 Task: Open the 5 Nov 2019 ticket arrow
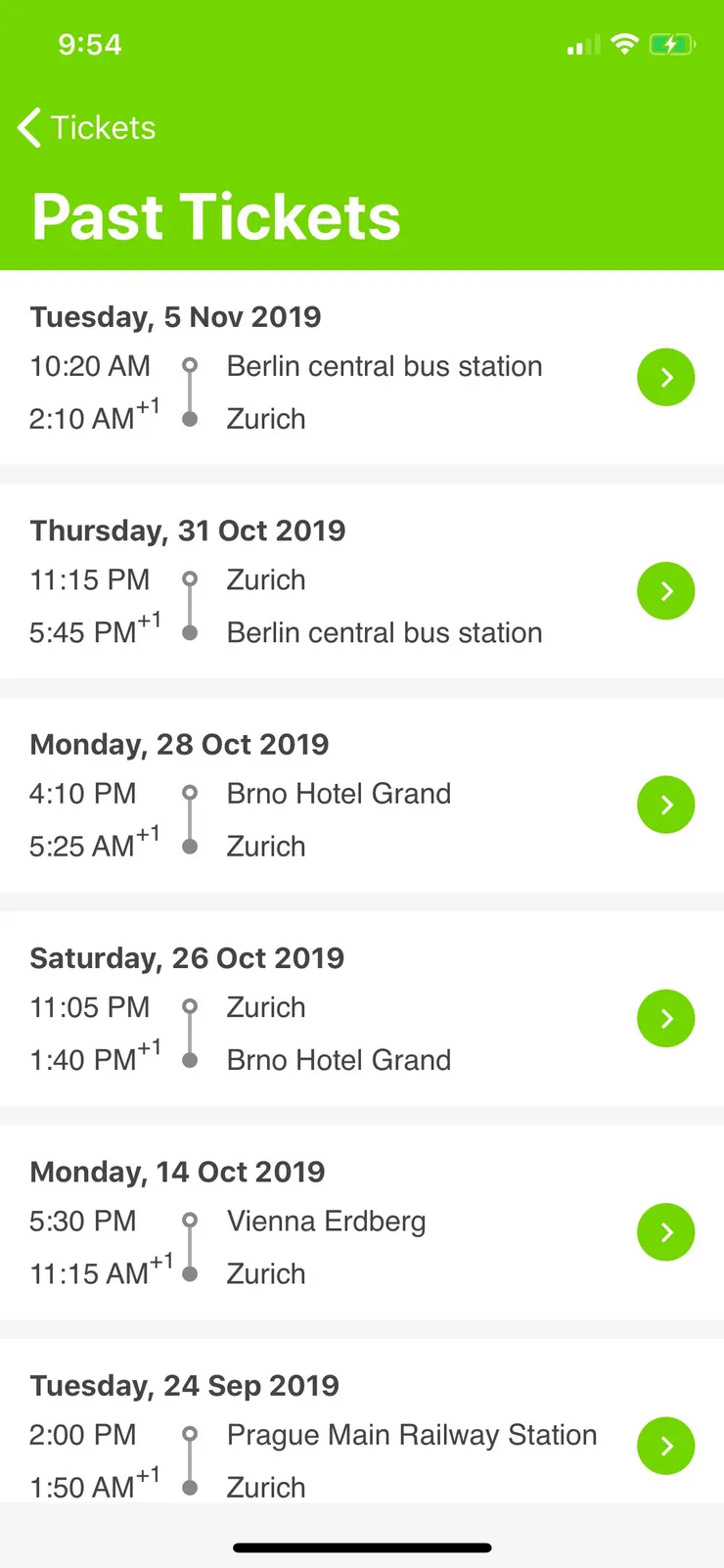pyautogui.click(x=665, y=377)
